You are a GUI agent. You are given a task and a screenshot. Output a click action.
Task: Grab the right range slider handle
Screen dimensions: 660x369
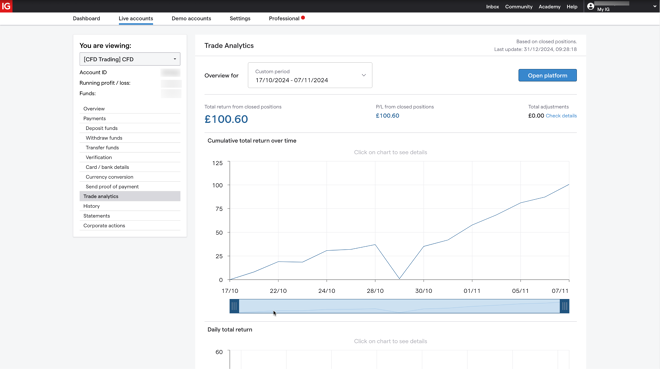[564, 306]
